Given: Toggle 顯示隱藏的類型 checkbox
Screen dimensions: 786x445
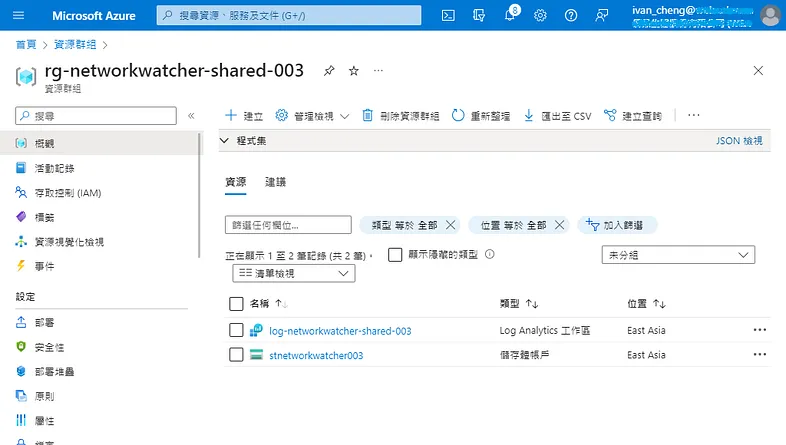Looking at the screenshot, I should tap(395, 255).
